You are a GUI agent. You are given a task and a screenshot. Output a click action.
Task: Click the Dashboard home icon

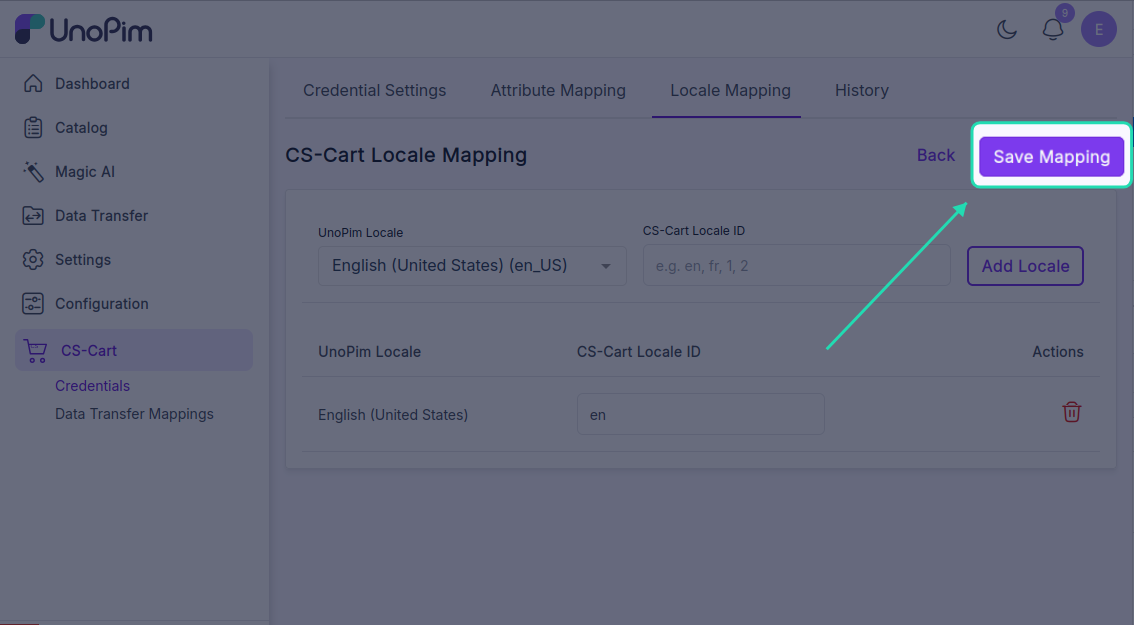[x=33, y=83]
